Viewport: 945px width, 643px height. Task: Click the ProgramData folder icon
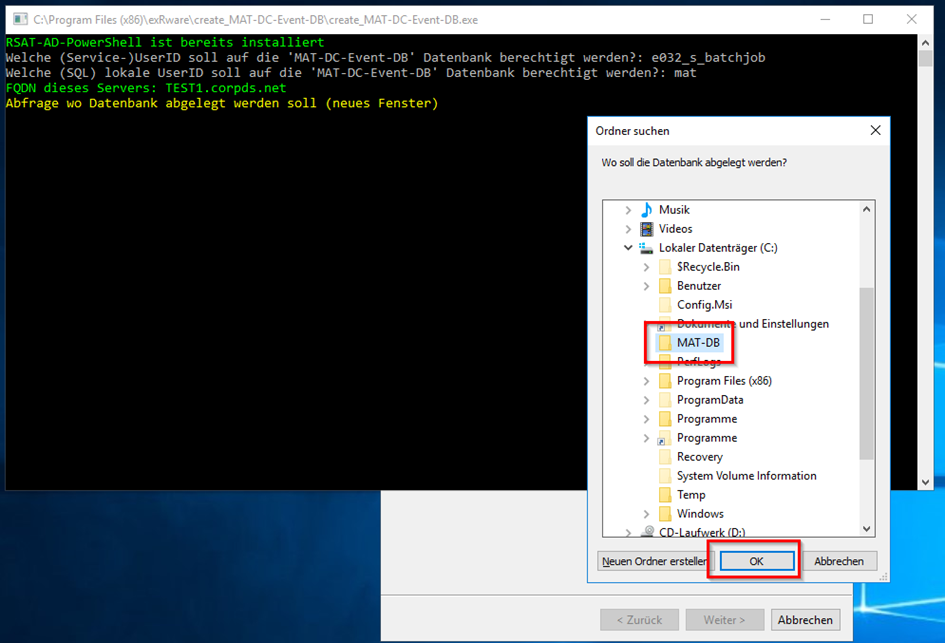click(x=665, y=400)
